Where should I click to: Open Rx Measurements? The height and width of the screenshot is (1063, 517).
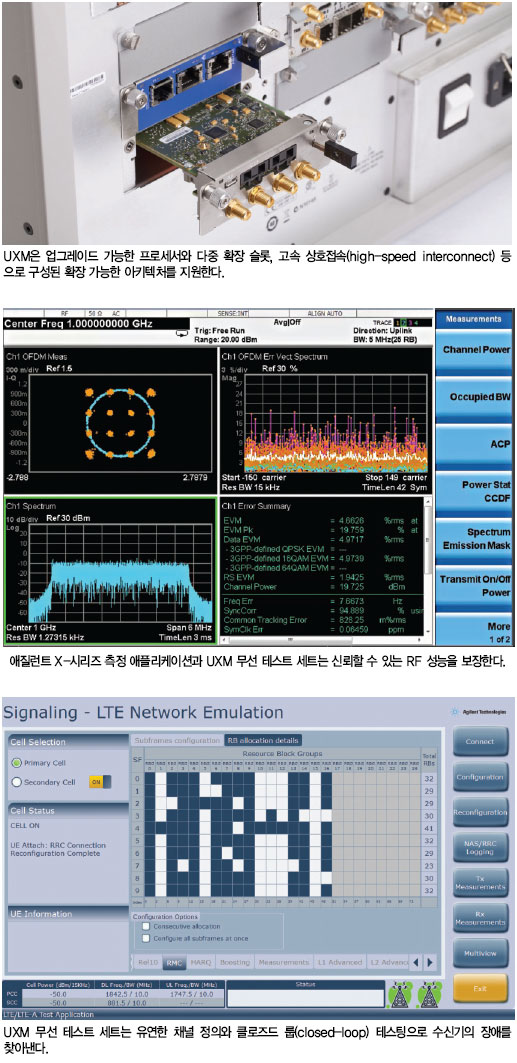tap(480, 918)
